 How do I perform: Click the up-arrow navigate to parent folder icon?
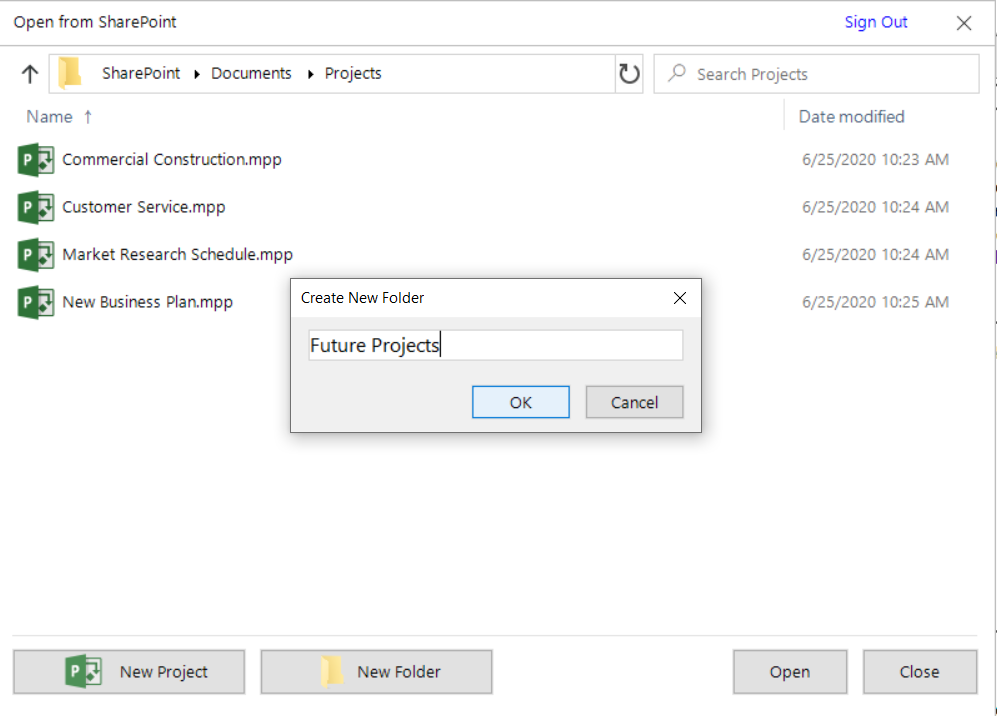pos(30,74)
